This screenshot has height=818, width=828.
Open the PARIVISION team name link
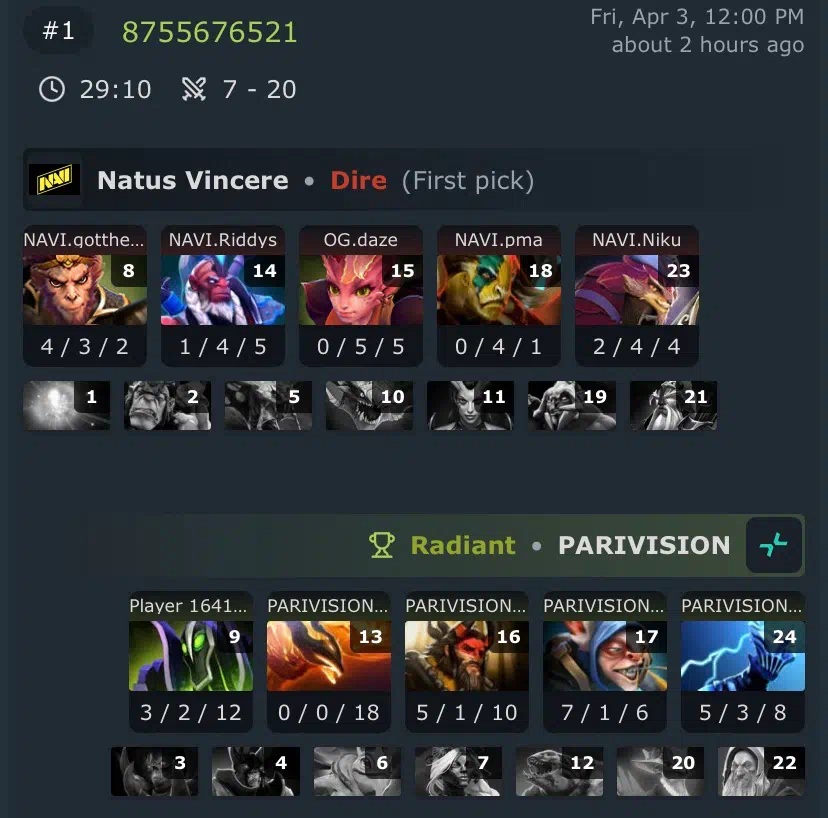644,546
